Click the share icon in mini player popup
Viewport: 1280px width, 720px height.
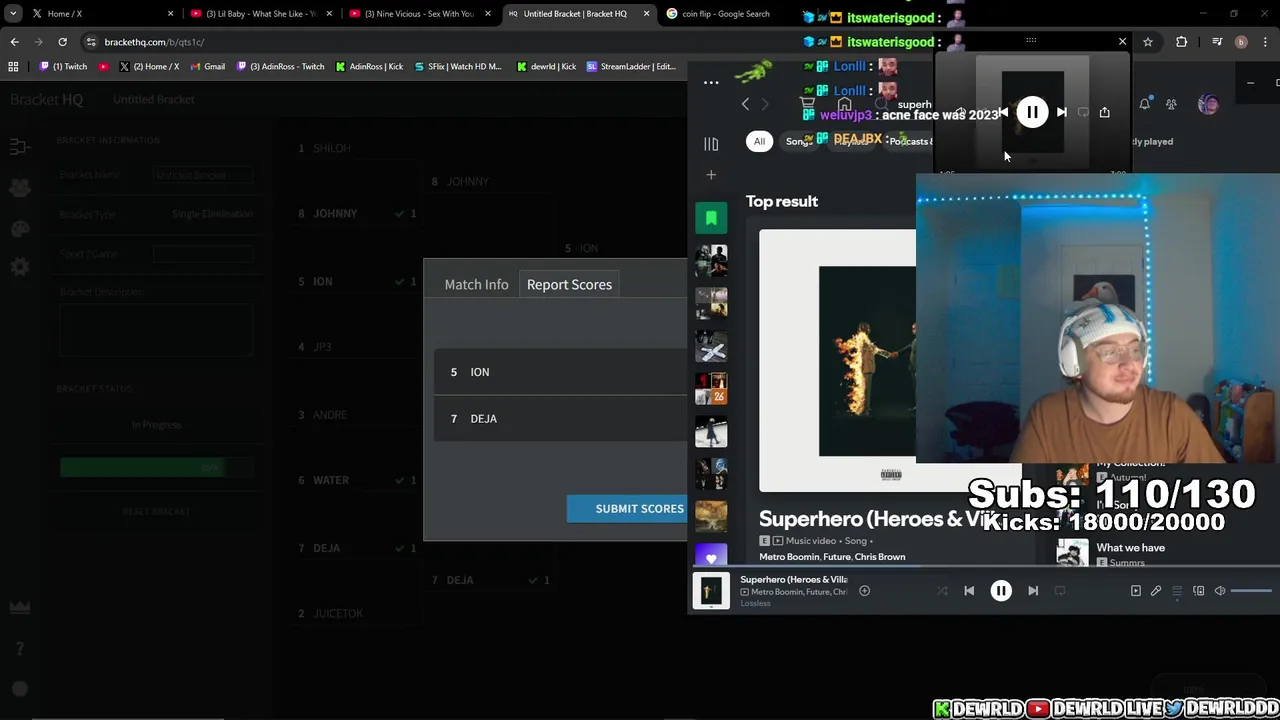(1104, 112)
